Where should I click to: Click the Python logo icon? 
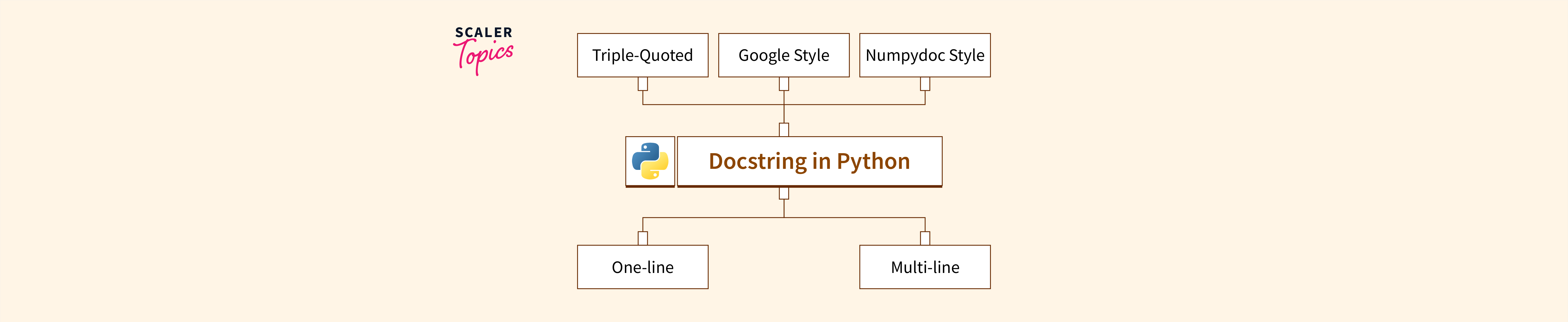click(650, 161)
